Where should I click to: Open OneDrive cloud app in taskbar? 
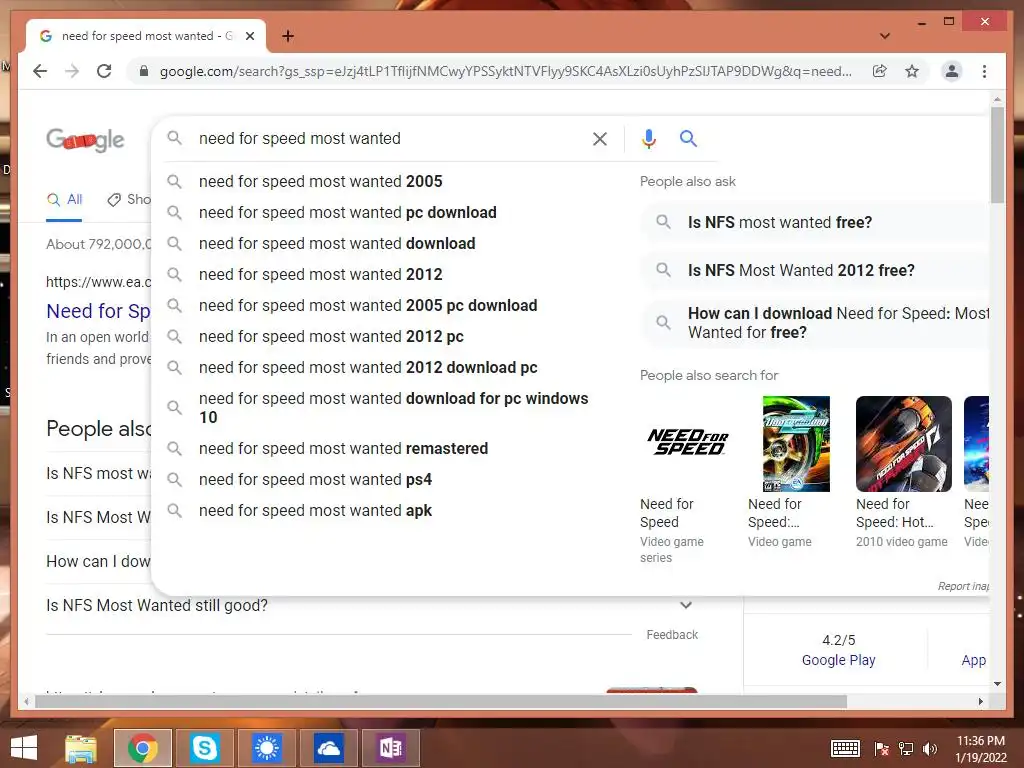click(x=328, y=748)
